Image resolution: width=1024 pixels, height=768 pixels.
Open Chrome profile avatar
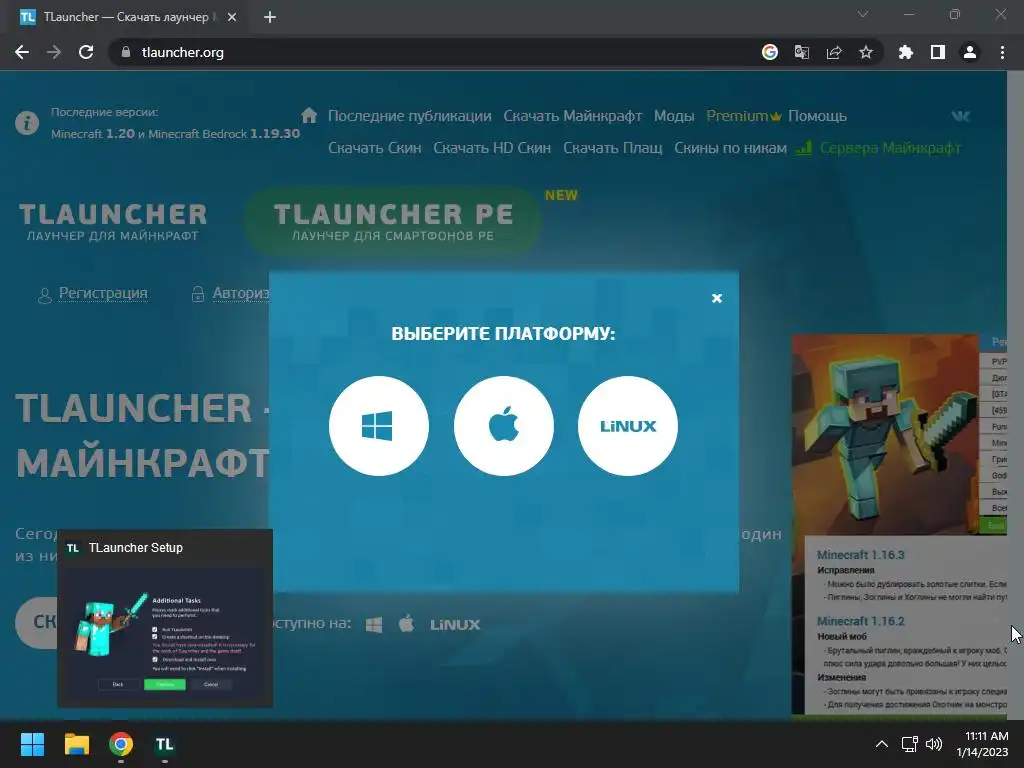click(970, 52)
